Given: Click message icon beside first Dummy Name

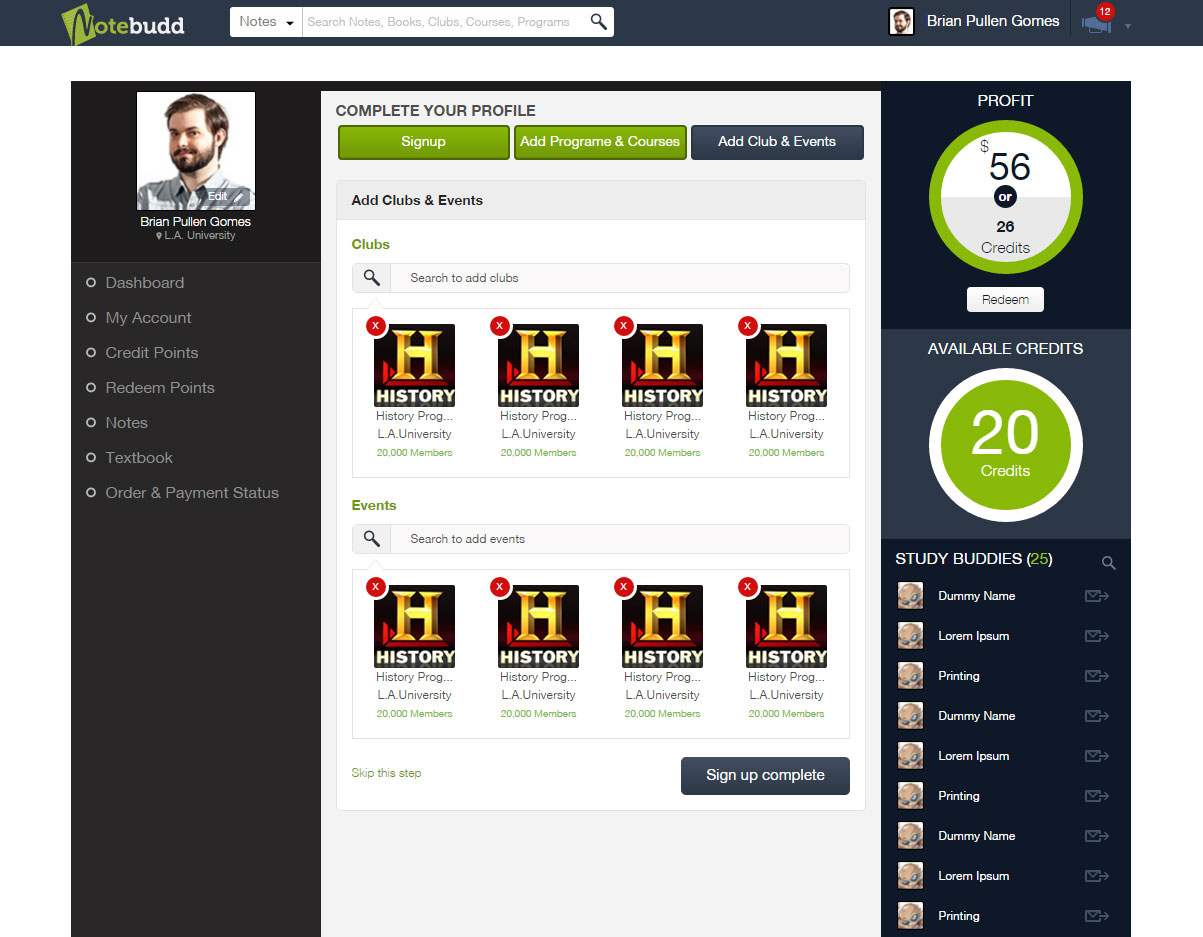Looking at the screenshot, I should click(x=1097, y=596).
